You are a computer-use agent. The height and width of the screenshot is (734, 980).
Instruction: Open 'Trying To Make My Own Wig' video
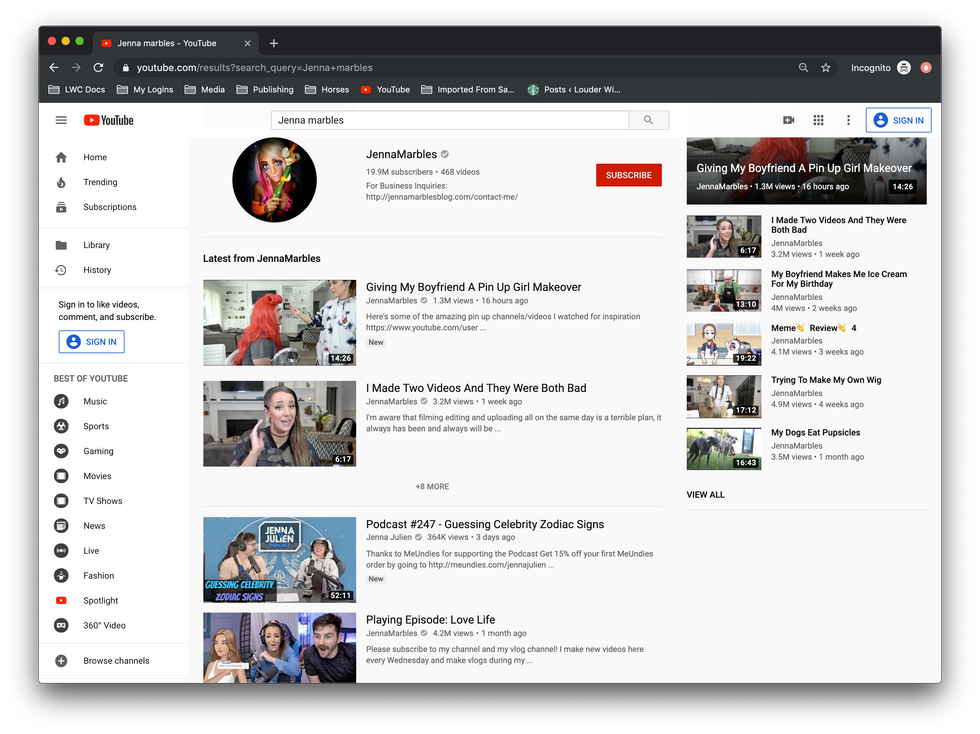pyautogui.click(x=826, y=380)
